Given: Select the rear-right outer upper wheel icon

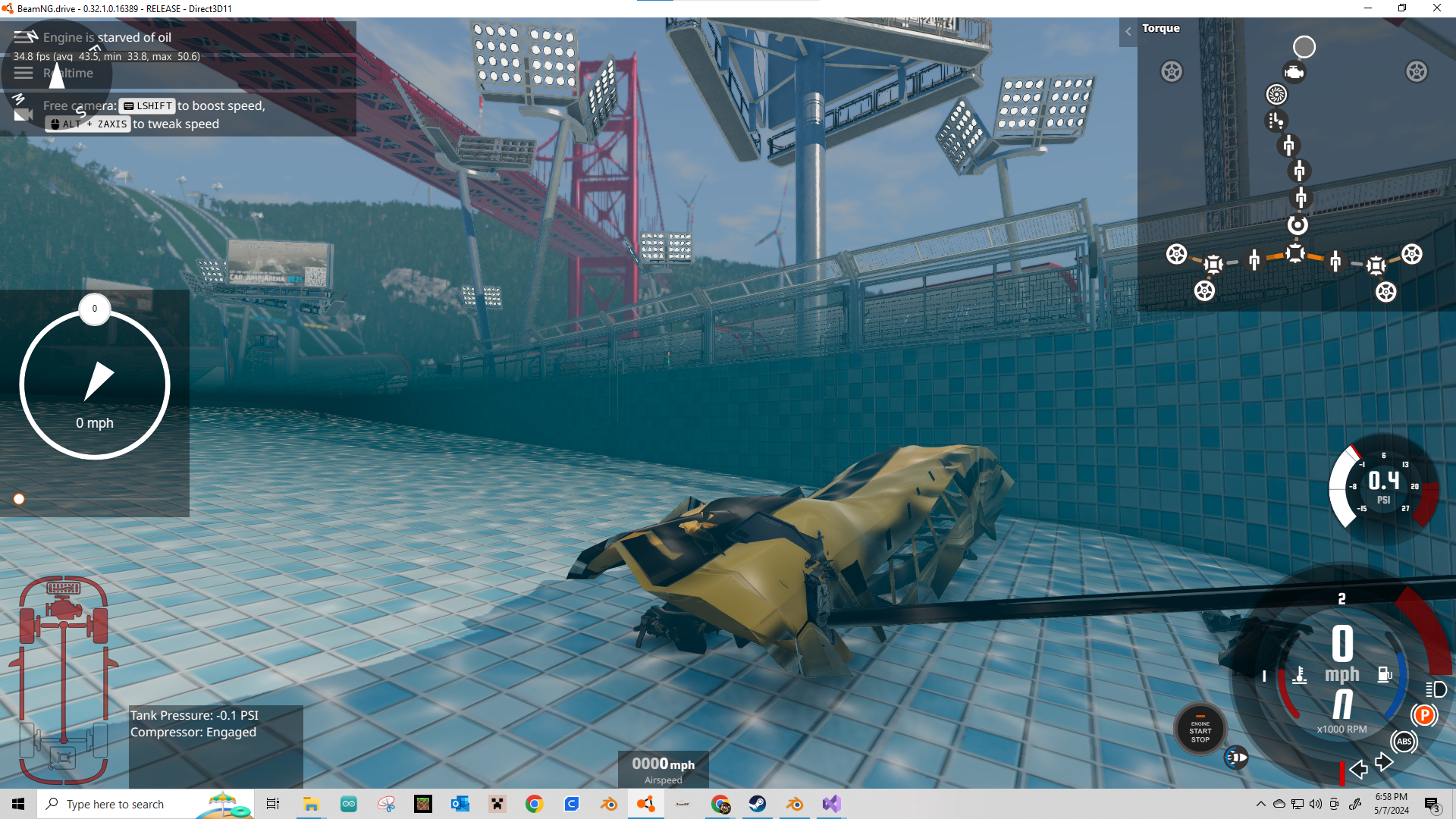Looking at the screenshot, I should [x=1411, y=254].
